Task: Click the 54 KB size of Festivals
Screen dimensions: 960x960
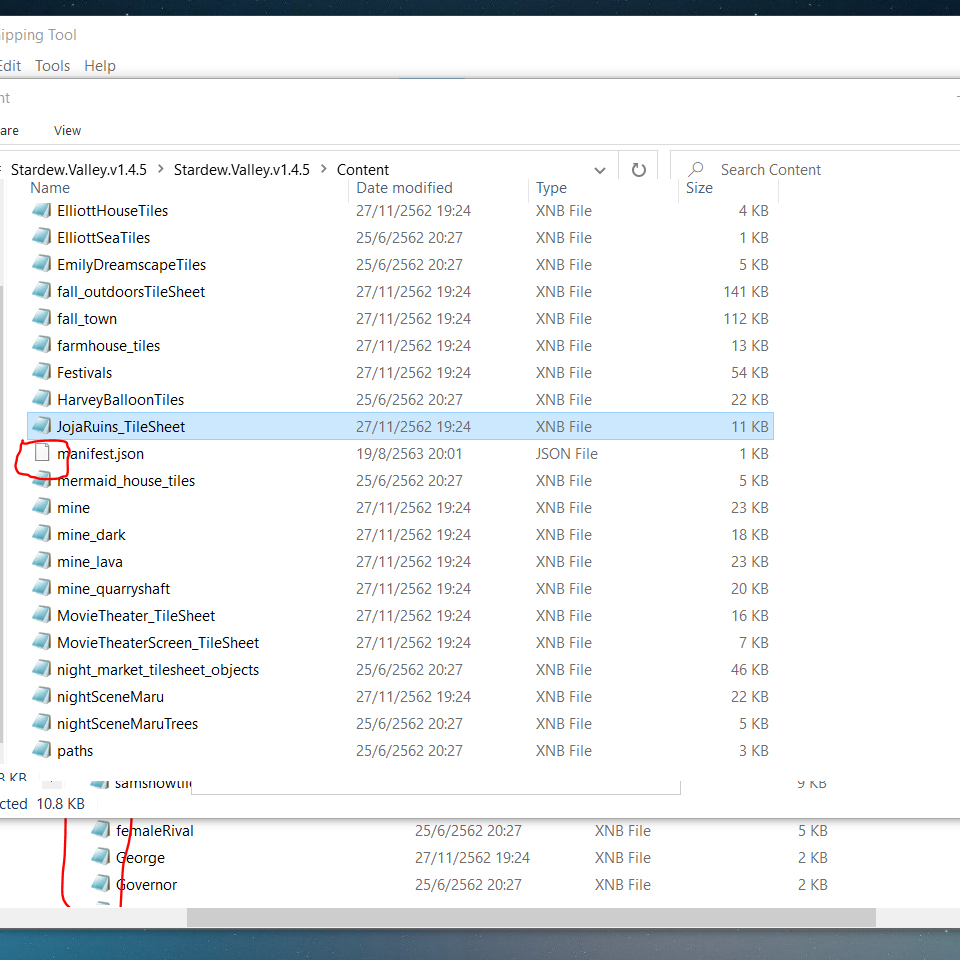Action: pos(749,372)
